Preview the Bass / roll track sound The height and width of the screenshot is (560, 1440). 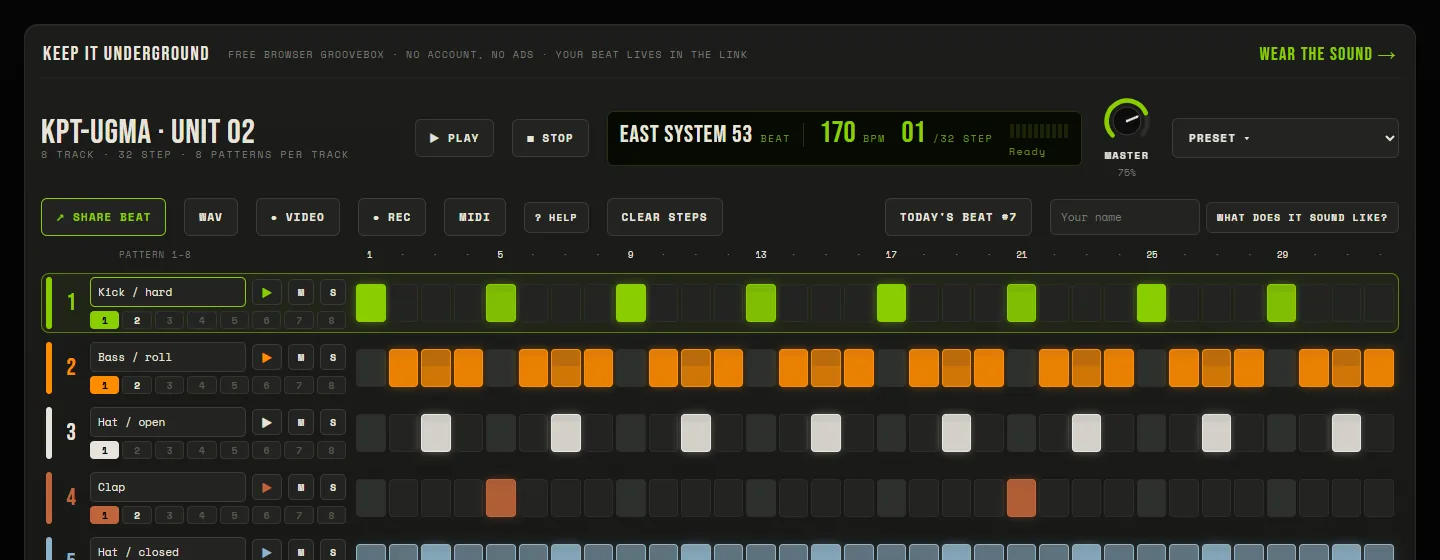(266, 357)
